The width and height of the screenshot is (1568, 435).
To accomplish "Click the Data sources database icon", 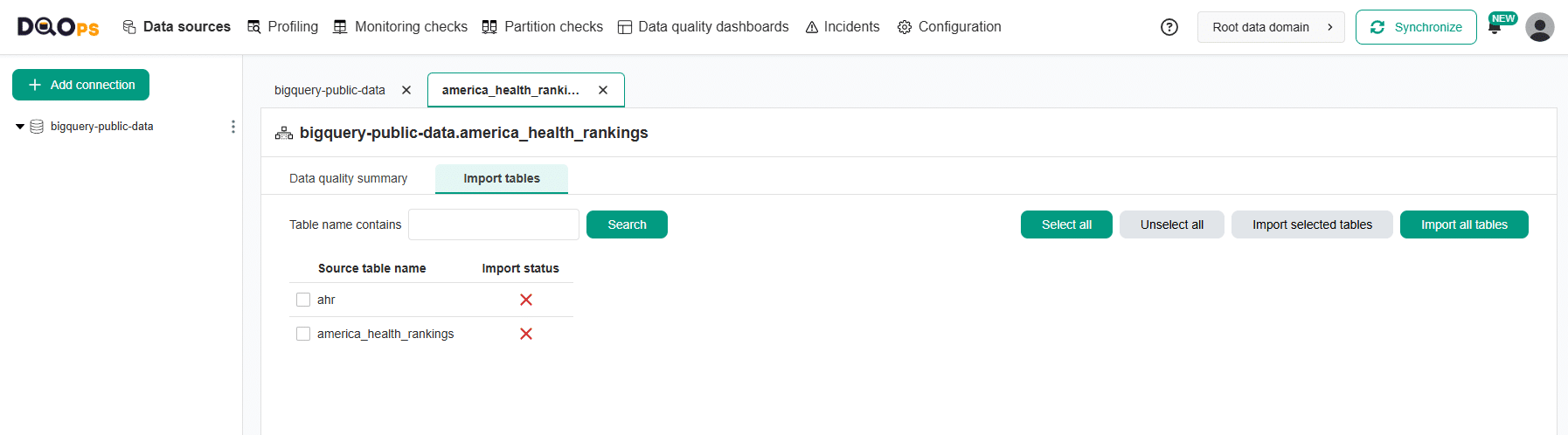I will pos(129,27).
